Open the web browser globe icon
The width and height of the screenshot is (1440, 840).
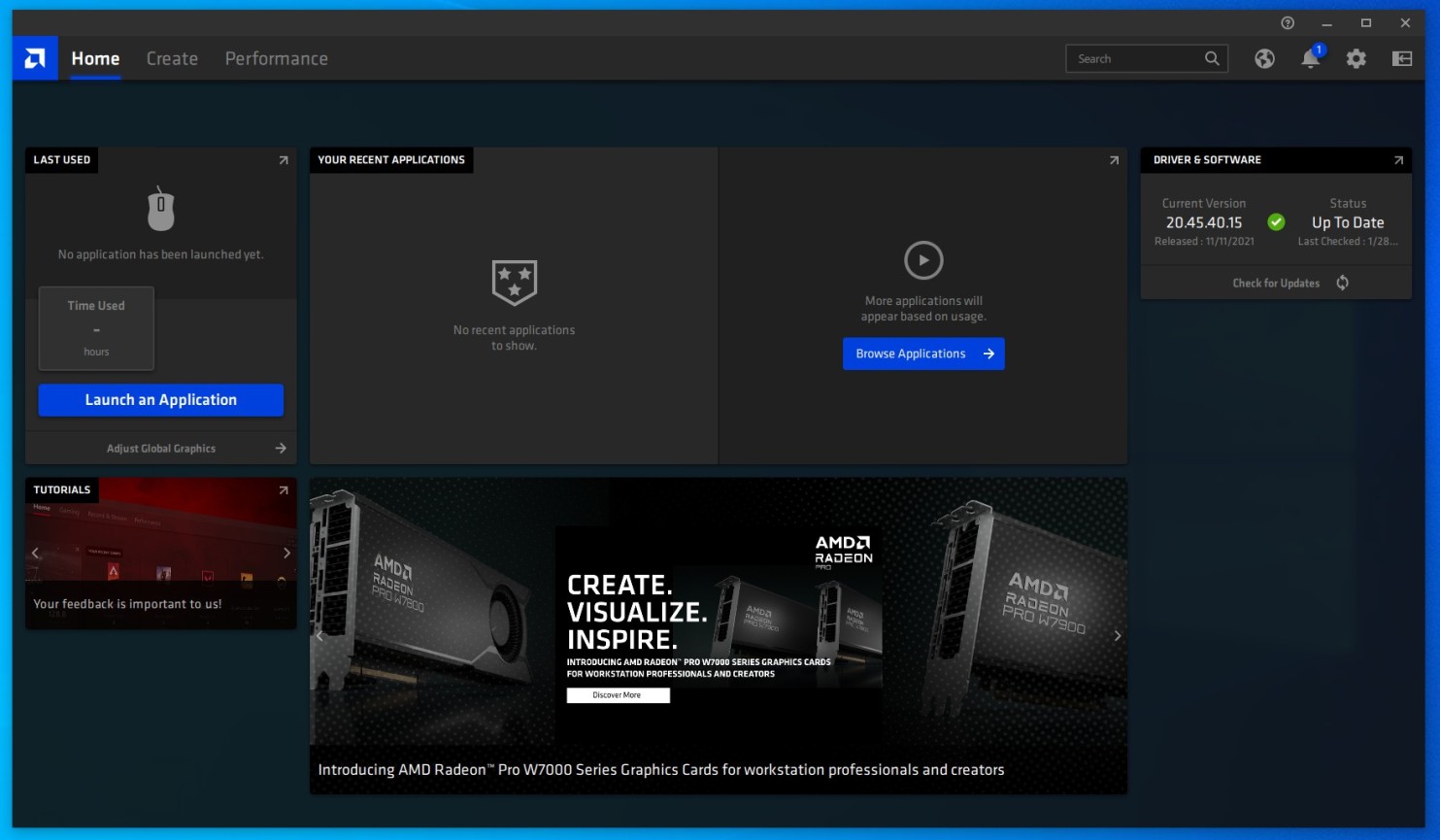tap(1264, 58)
